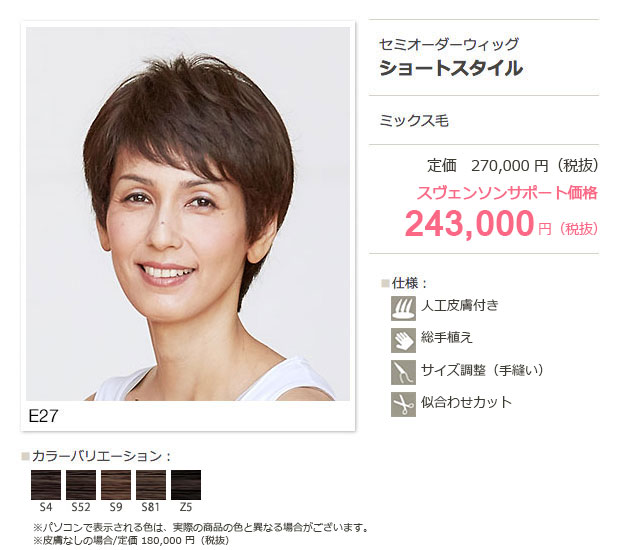Click the ショートスタイル product title
618x550 pixels.
click(x=450, y=68)
